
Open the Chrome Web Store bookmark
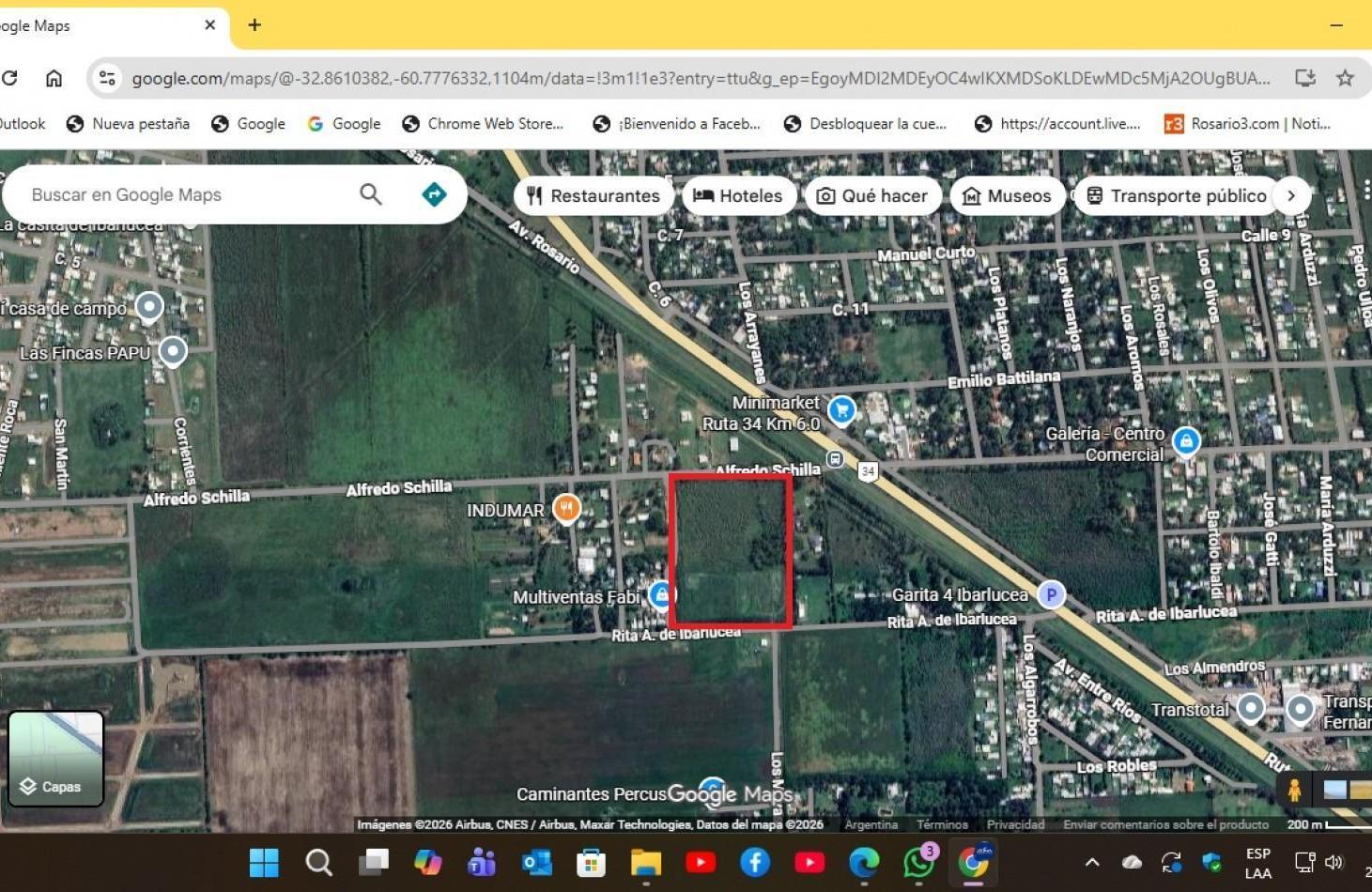[x=483, y=124]
